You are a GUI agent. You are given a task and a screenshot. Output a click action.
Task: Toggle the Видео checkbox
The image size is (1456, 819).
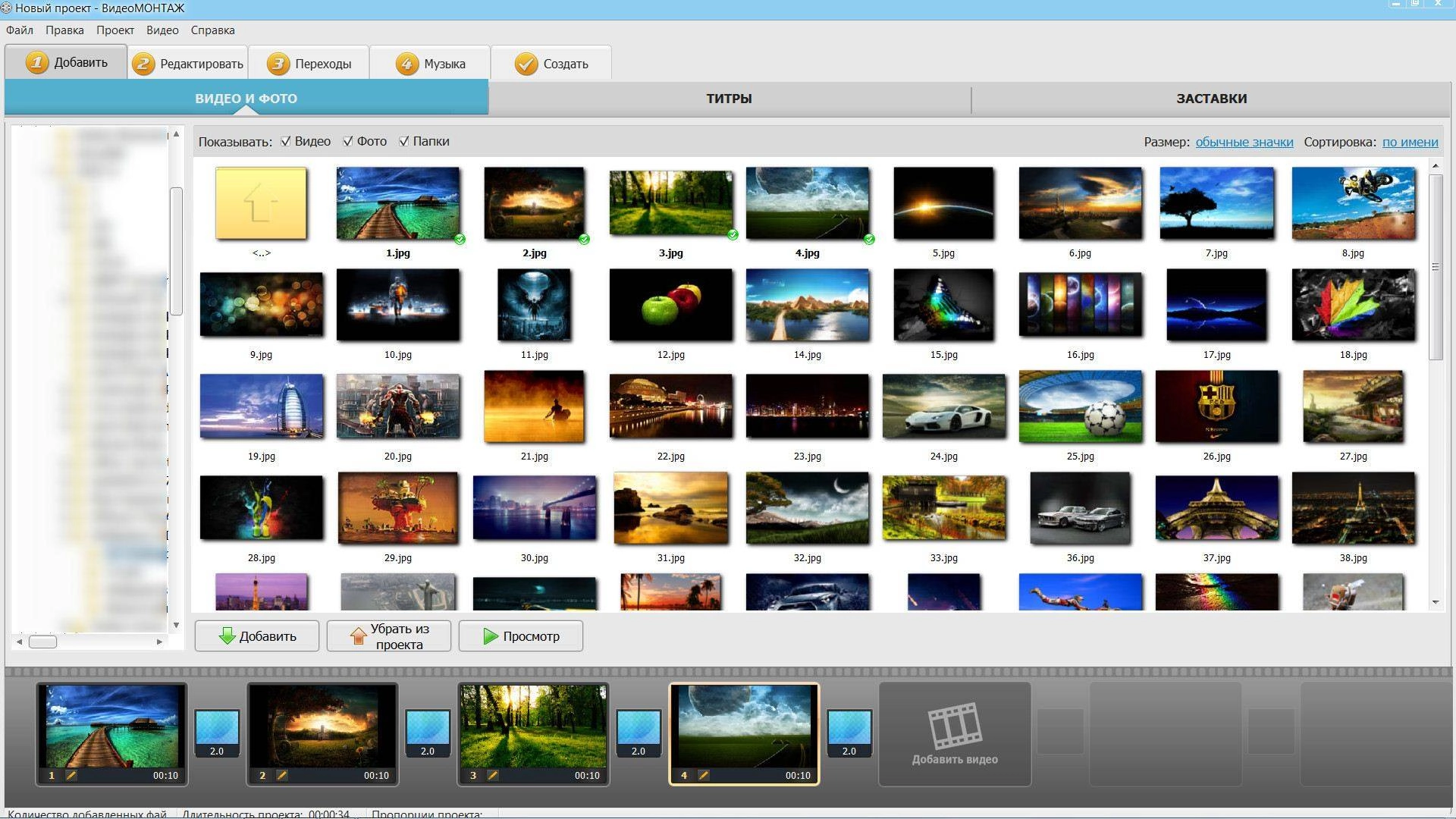pyautogui.click(x=286, y=141)
